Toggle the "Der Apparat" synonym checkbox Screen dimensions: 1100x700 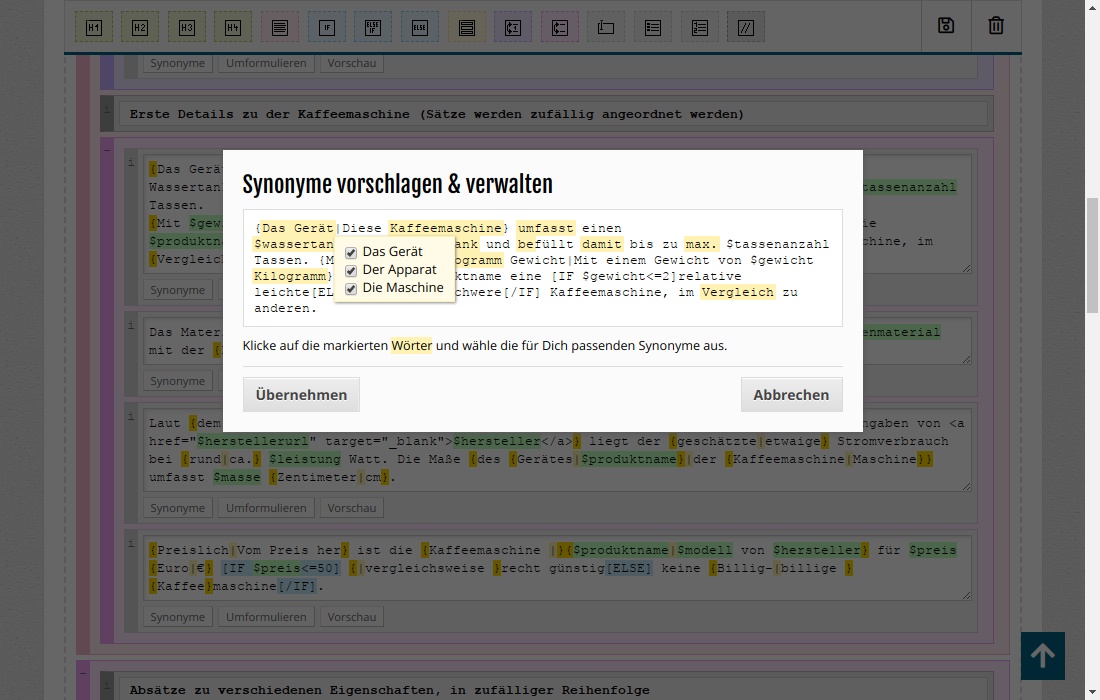tap(351, 270)
